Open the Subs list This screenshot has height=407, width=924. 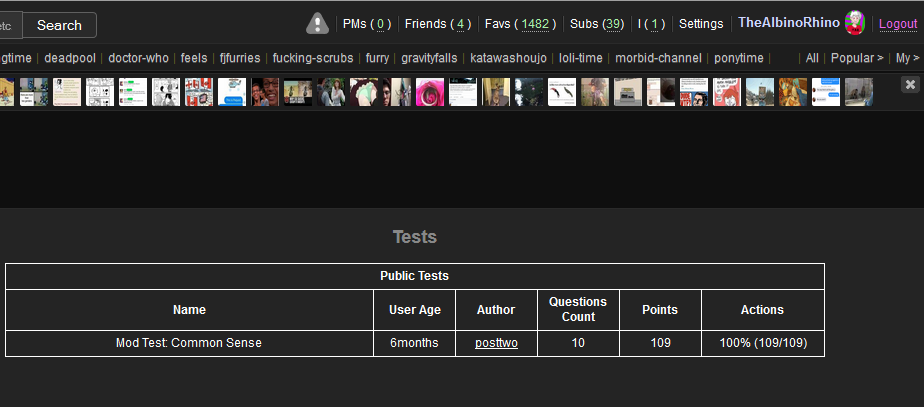tap(597, 24)
